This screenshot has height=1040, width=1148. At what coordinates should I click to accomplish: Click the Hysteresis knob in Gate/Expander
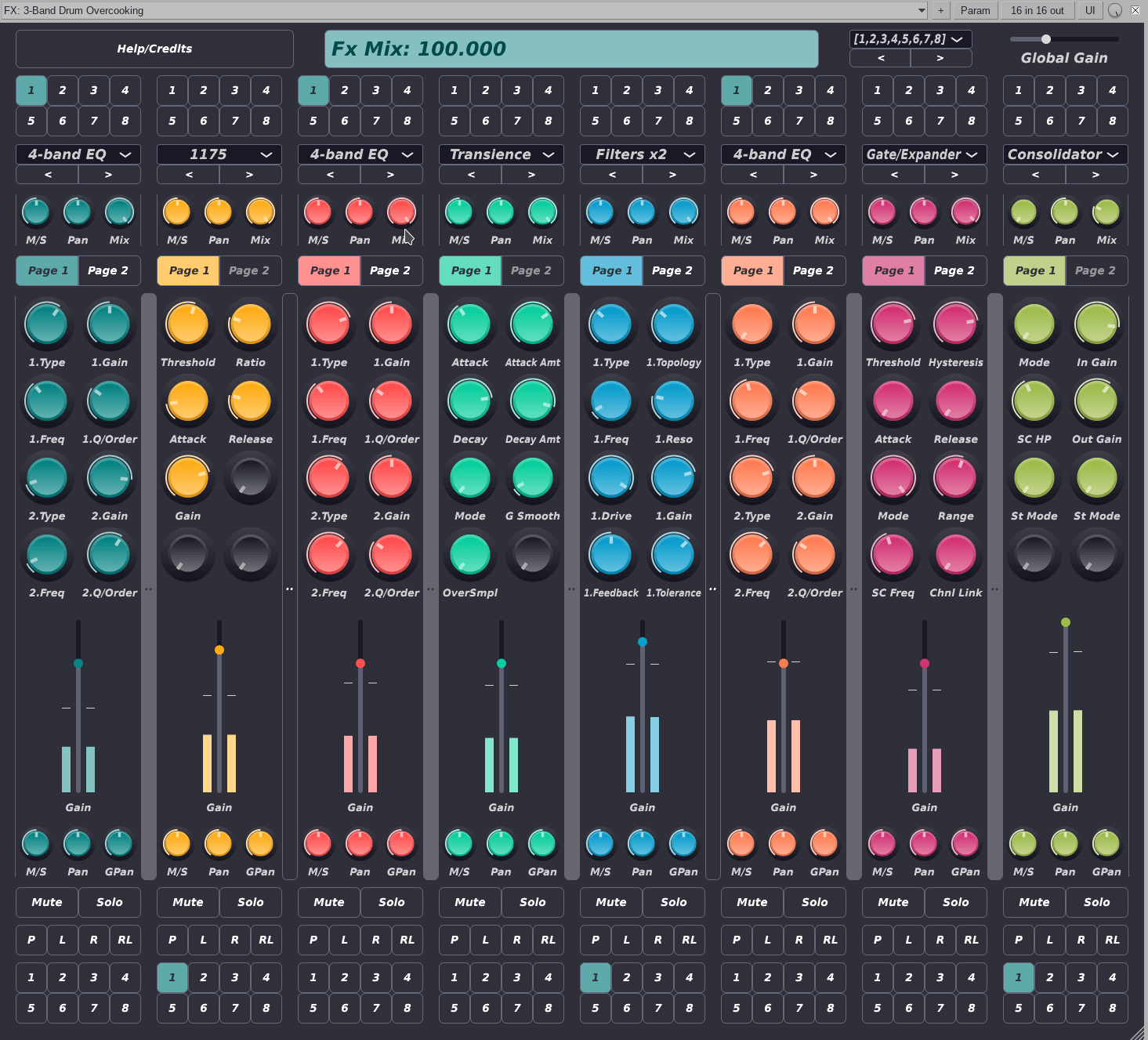pyautogui.click(x=955, y=324)
